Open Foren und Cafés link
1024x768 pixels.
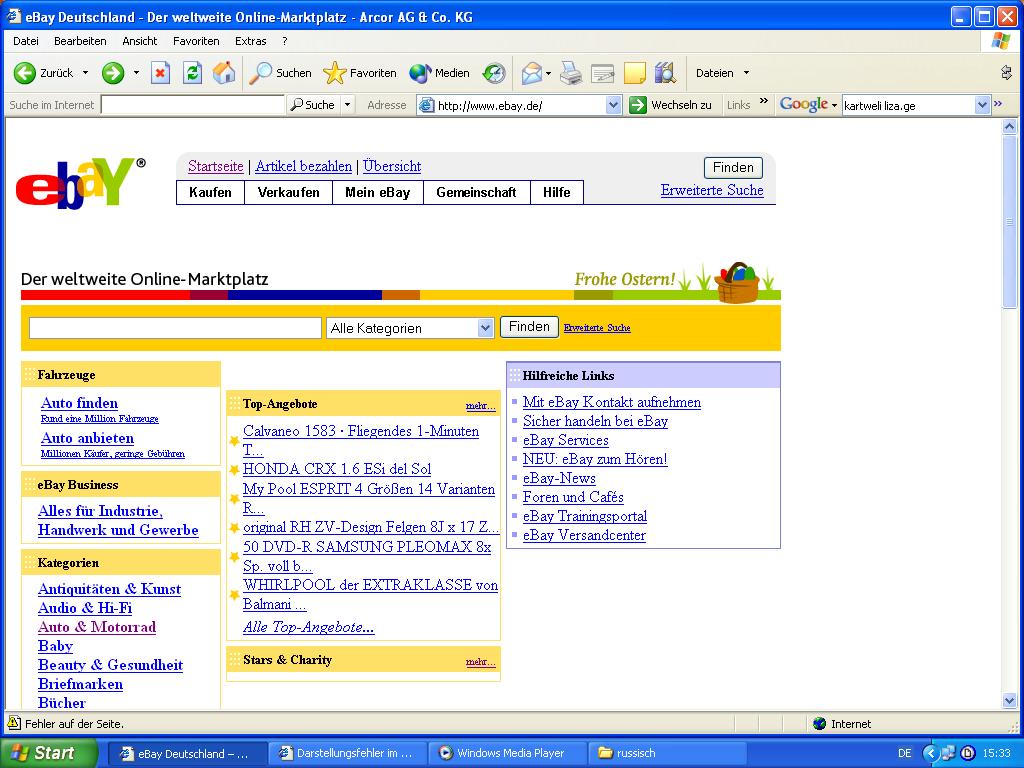pyautogui.click(x=573, y=497)
